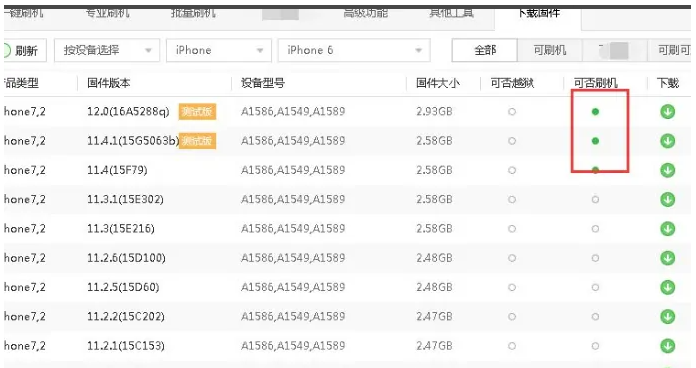The image size is (696, 368).
Task: Download the 11.3.1(15E302) firmware
Action: (x=667, y=199)
